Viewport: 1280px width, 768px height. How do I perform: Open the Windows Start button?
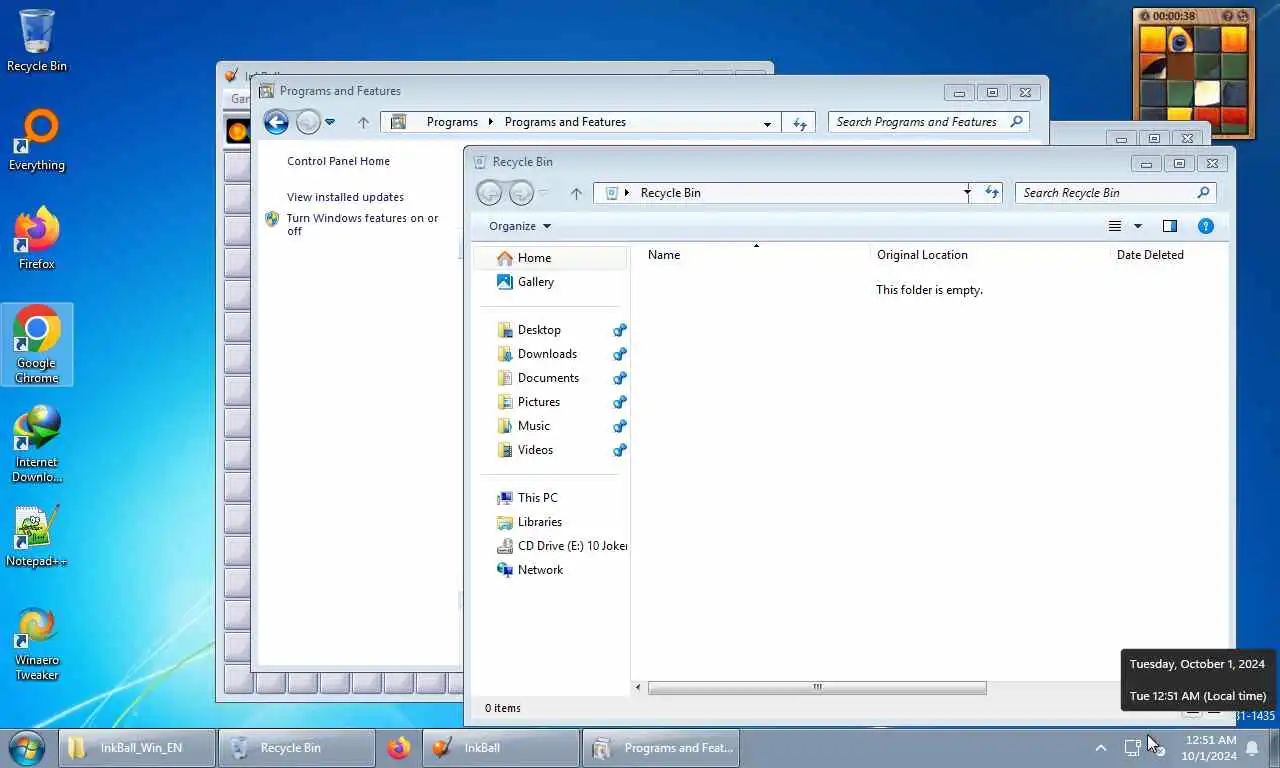26,748
